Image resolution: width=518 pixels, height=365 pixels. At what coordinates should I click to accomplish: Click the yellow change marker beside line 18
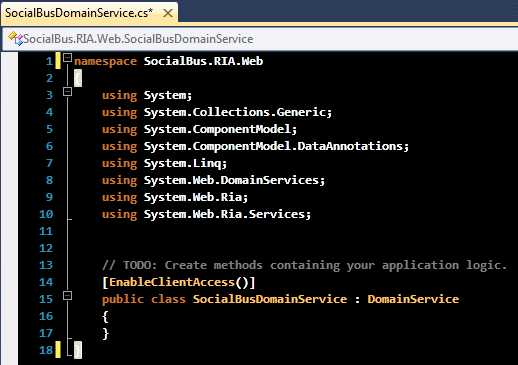(x=58, y=350)
